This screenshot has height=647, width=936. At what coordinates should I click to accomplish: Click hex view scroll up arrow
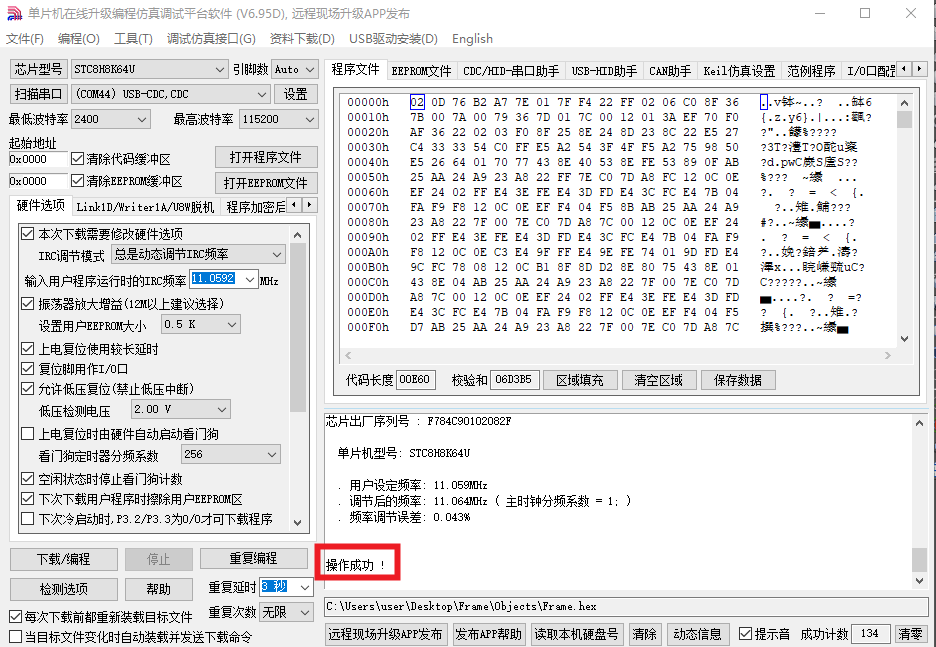click(904, 103)
